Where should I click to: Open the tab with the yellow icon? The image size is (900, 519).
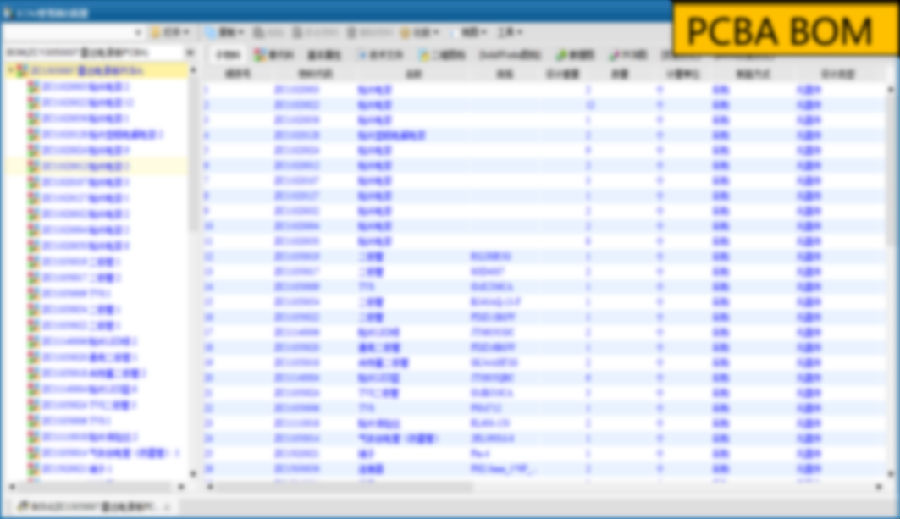tap(442, 55)
